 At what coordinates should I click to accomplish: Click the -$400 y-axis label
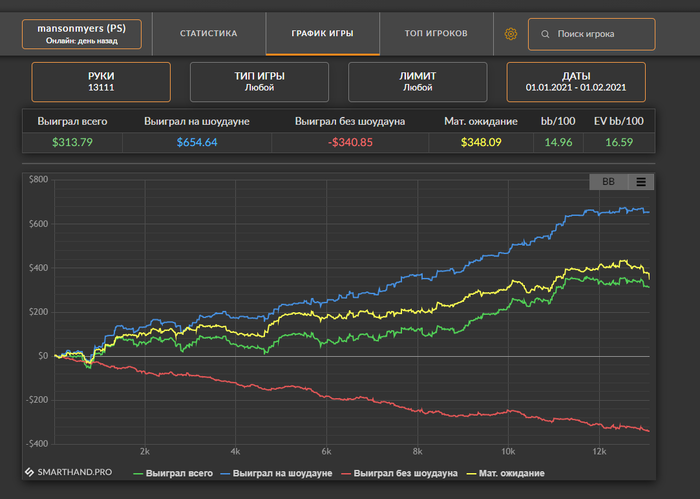coord(37,444)
